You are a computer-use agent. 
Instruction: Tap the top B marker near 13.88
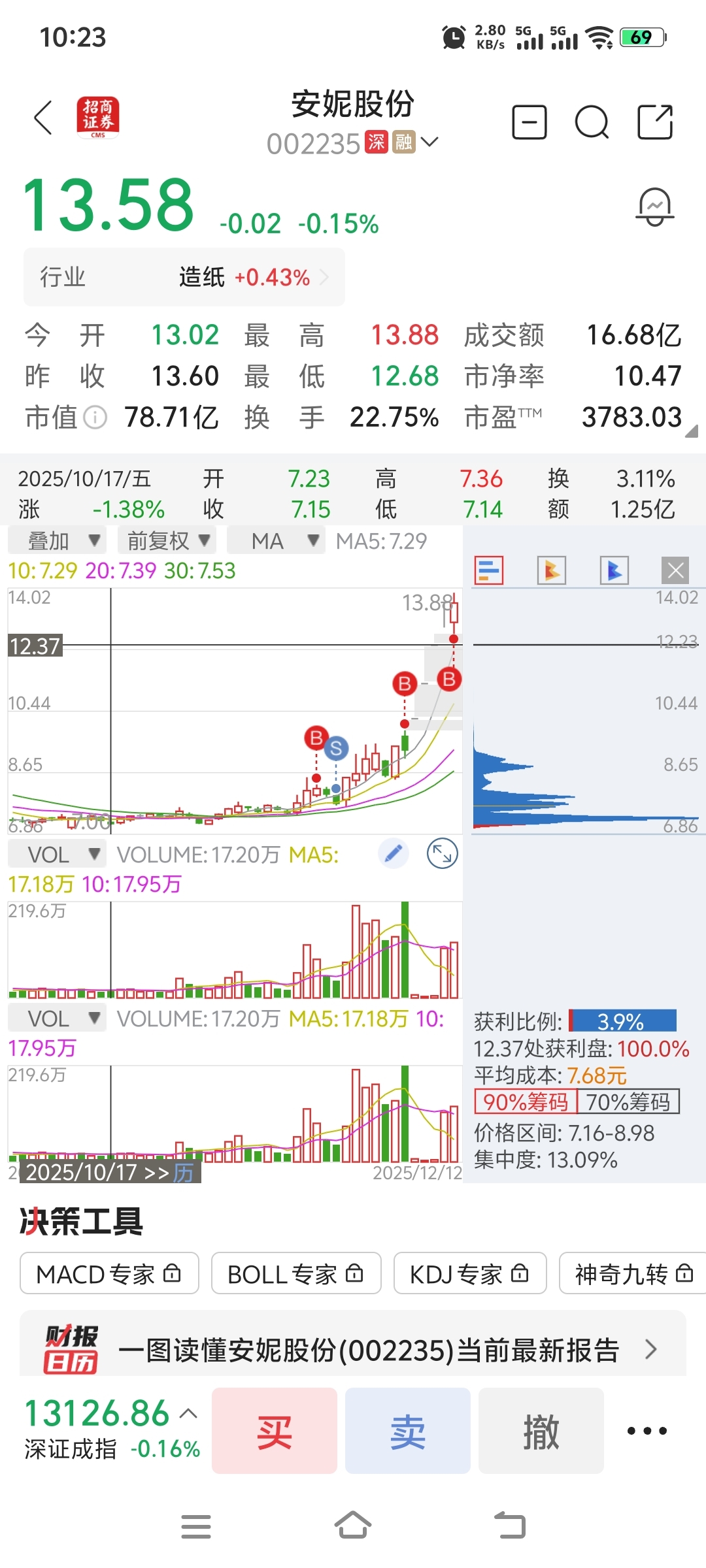pos(449,679)
